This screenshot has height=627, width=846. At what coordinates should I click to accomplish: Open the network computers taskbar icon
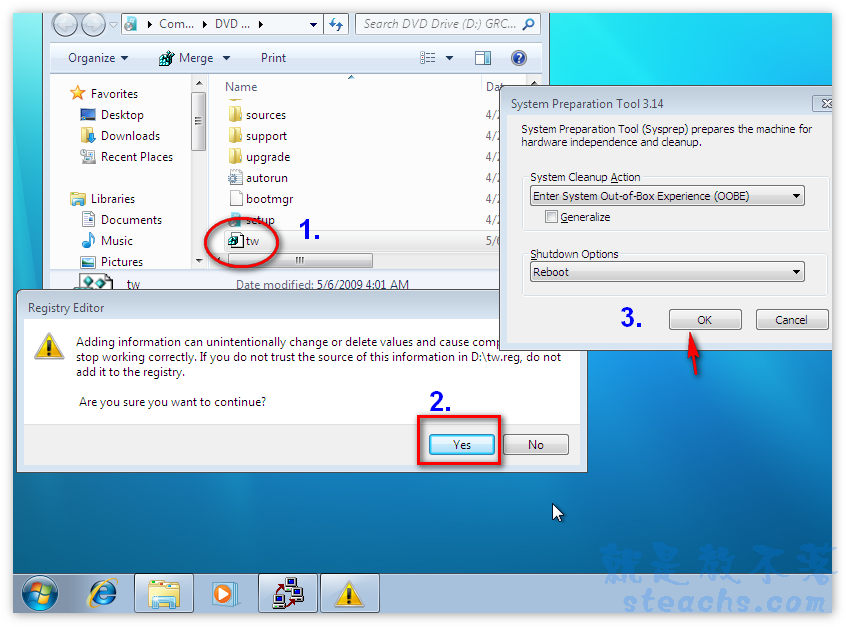pyautogui.click(x=288, y=593)
